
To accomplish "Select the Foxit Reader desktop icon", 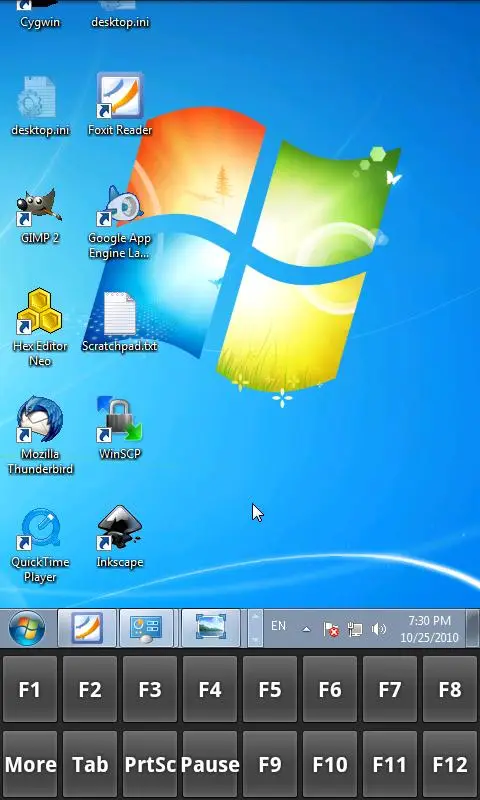I will 120,105.
